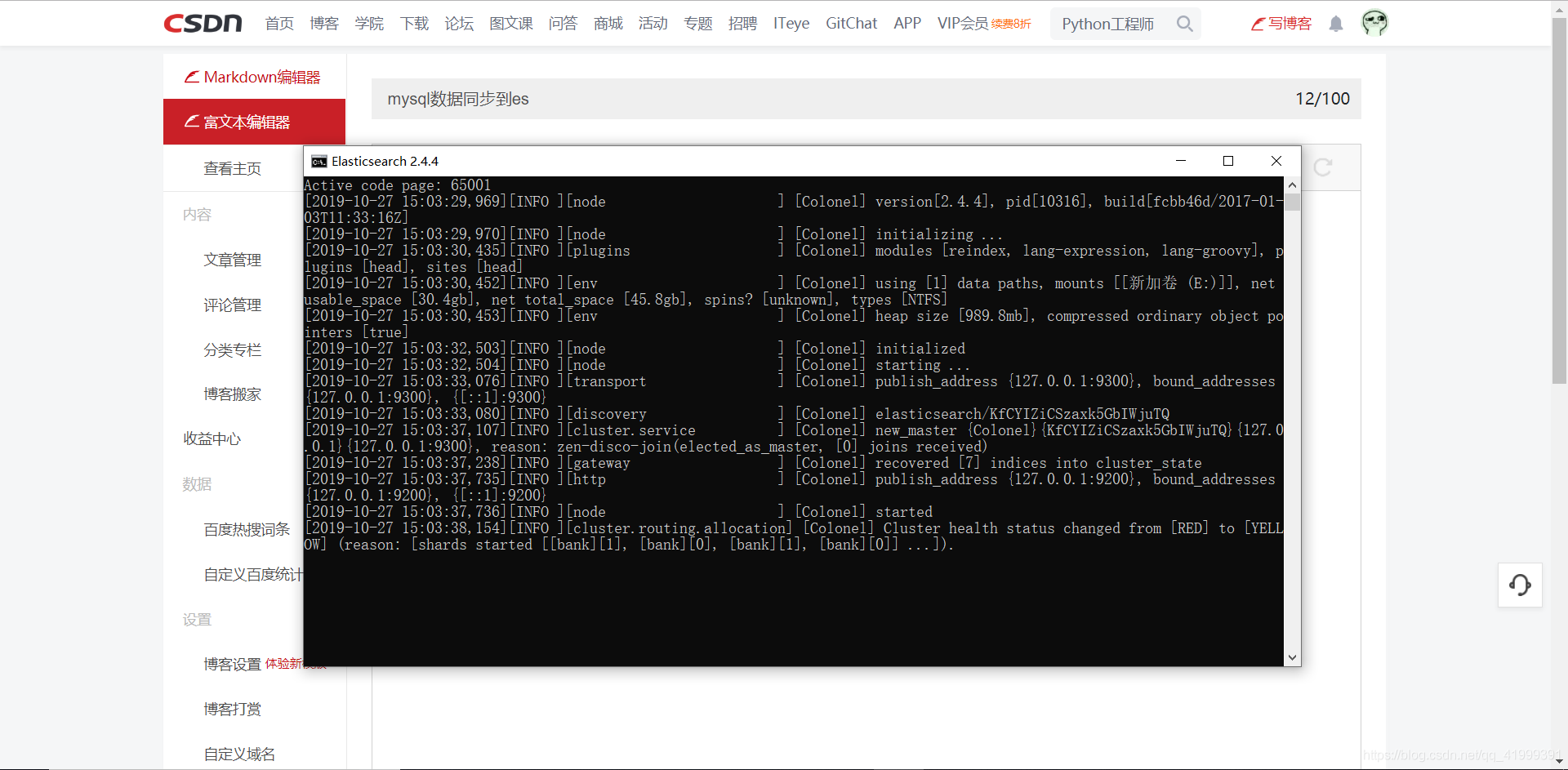
Task: Open 评论管理 in sidebar
Action: point(233,305)
